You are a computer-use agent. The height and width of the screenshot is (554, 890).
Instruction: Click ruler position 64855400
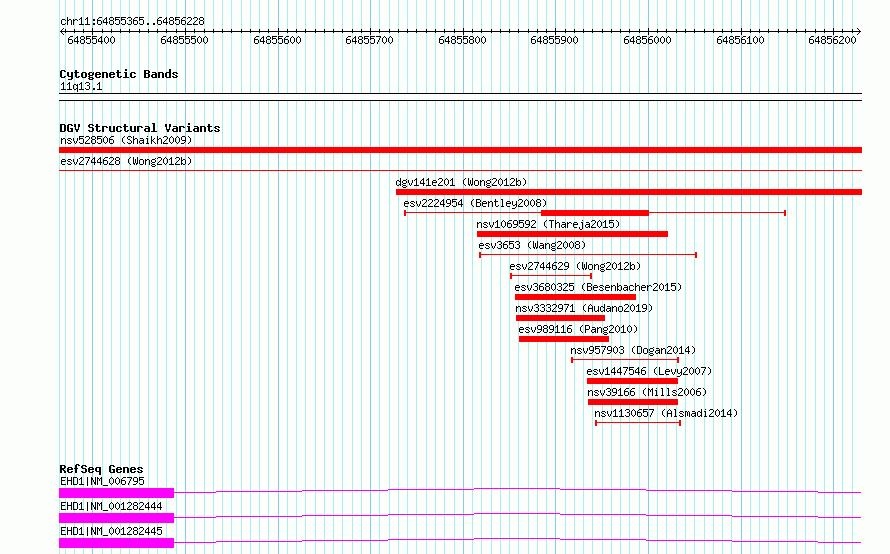pos(91,40)
